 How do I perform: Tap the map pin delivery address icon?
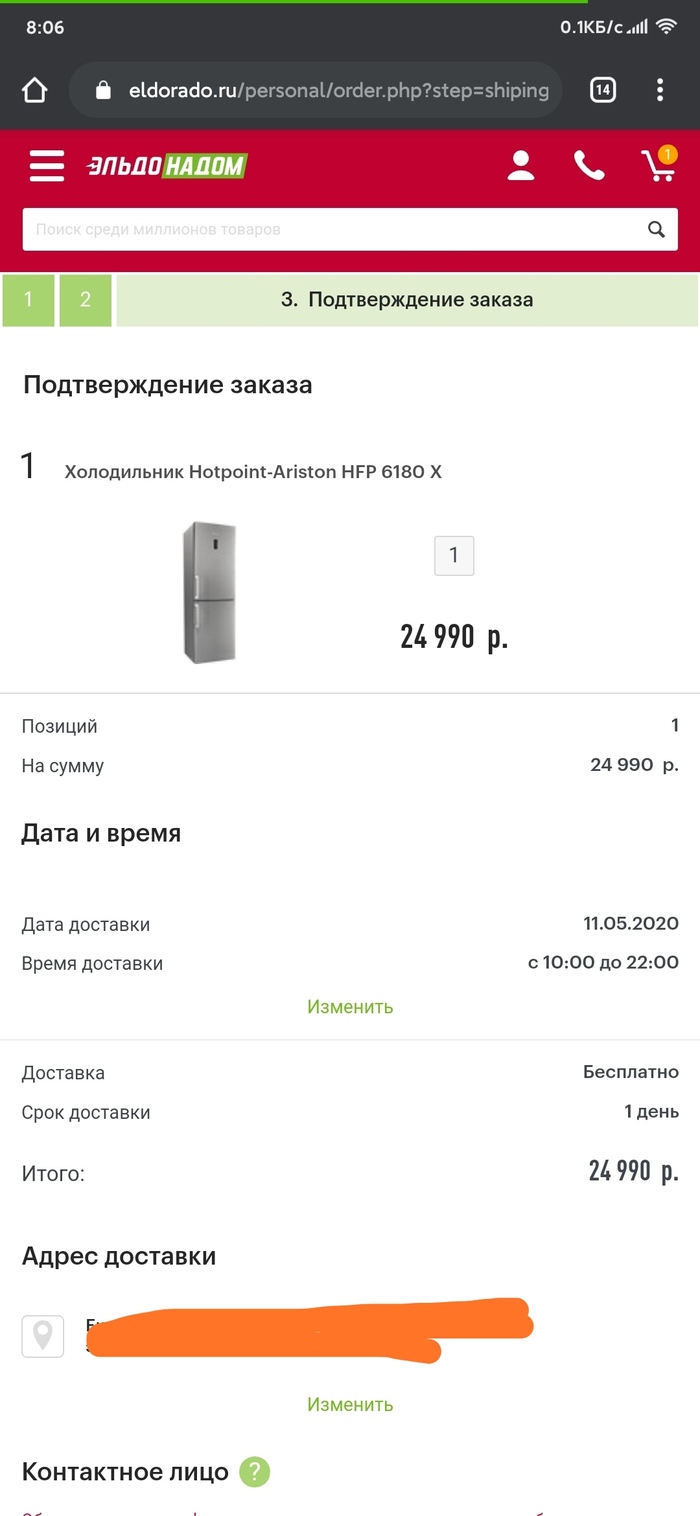43,1335
